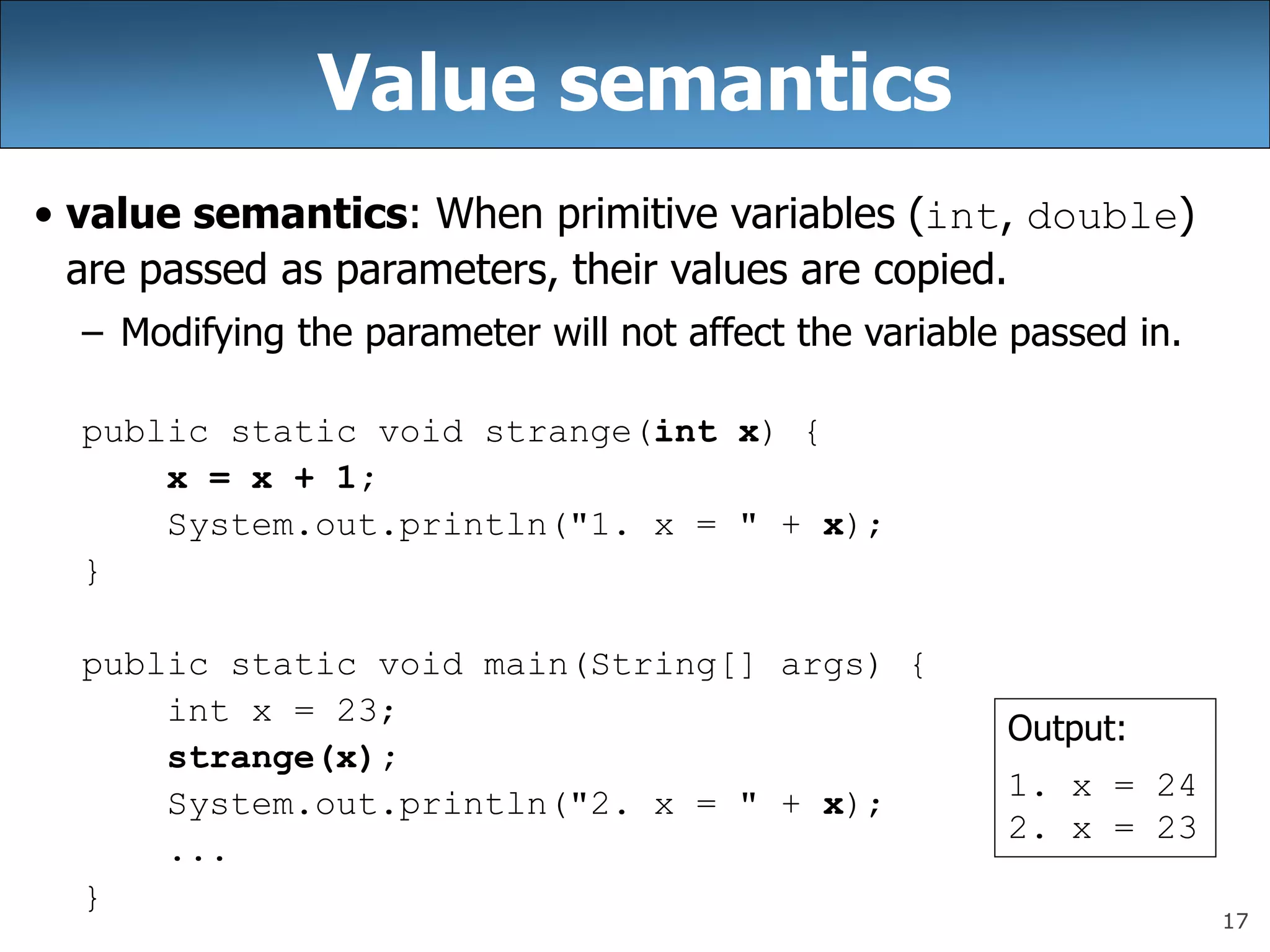Click the println "1. x =" code line
Image resolution: width=1270 pixels, height=952 pixels.
(x=524, y=526)
